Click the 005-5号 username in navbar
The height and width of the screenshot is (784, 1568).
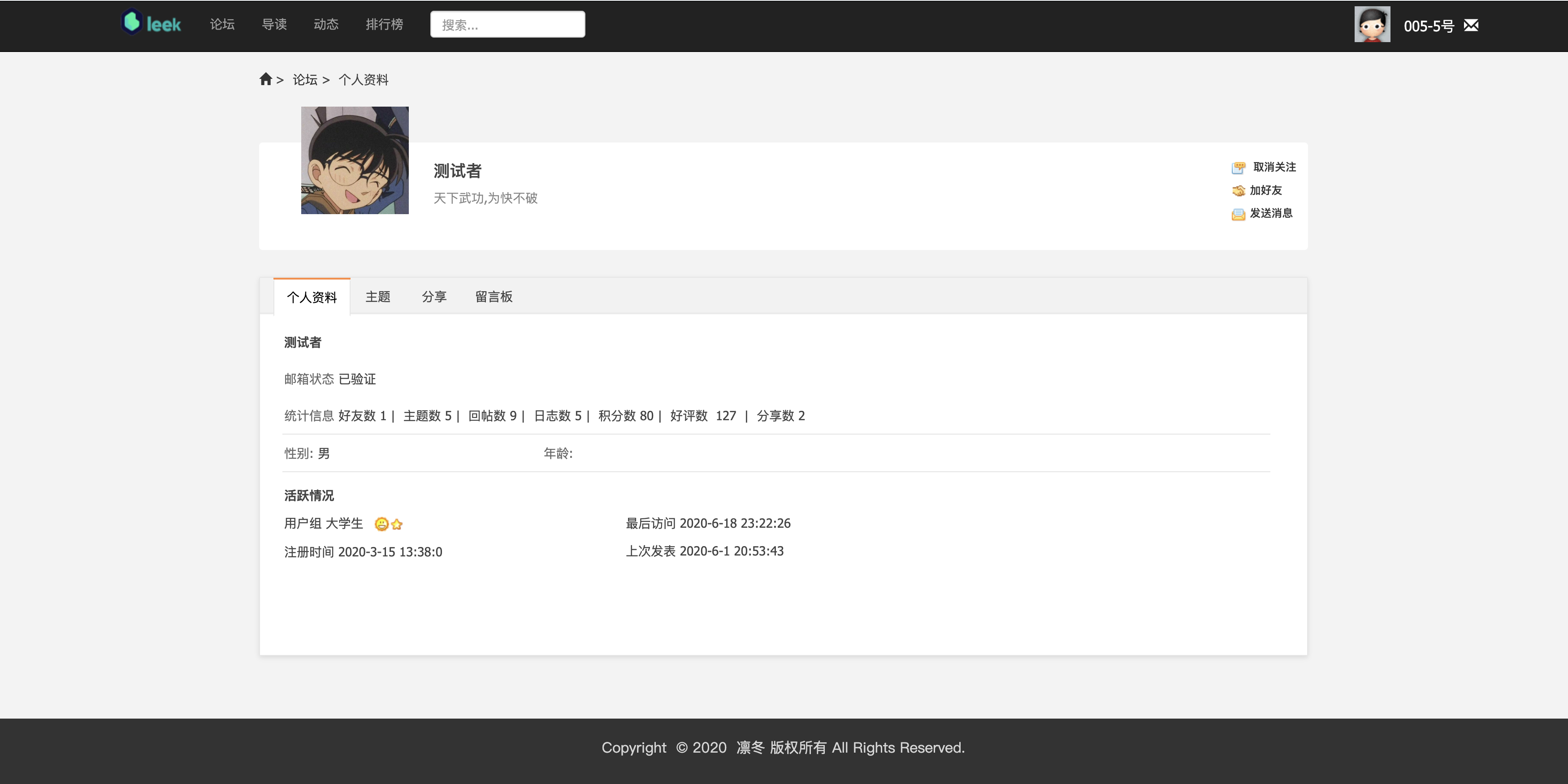coord(1429,26)
